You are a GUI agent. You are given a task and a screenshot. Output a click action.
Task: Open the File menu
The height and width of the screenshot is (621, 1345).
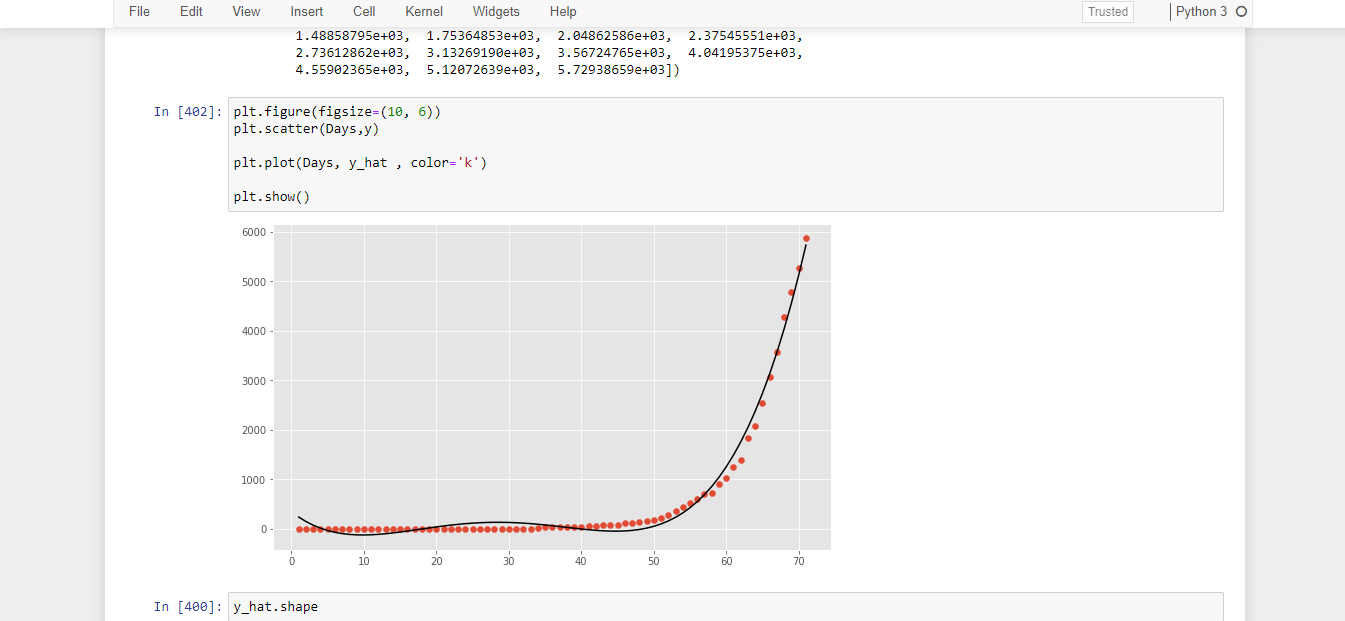(139, 12)
